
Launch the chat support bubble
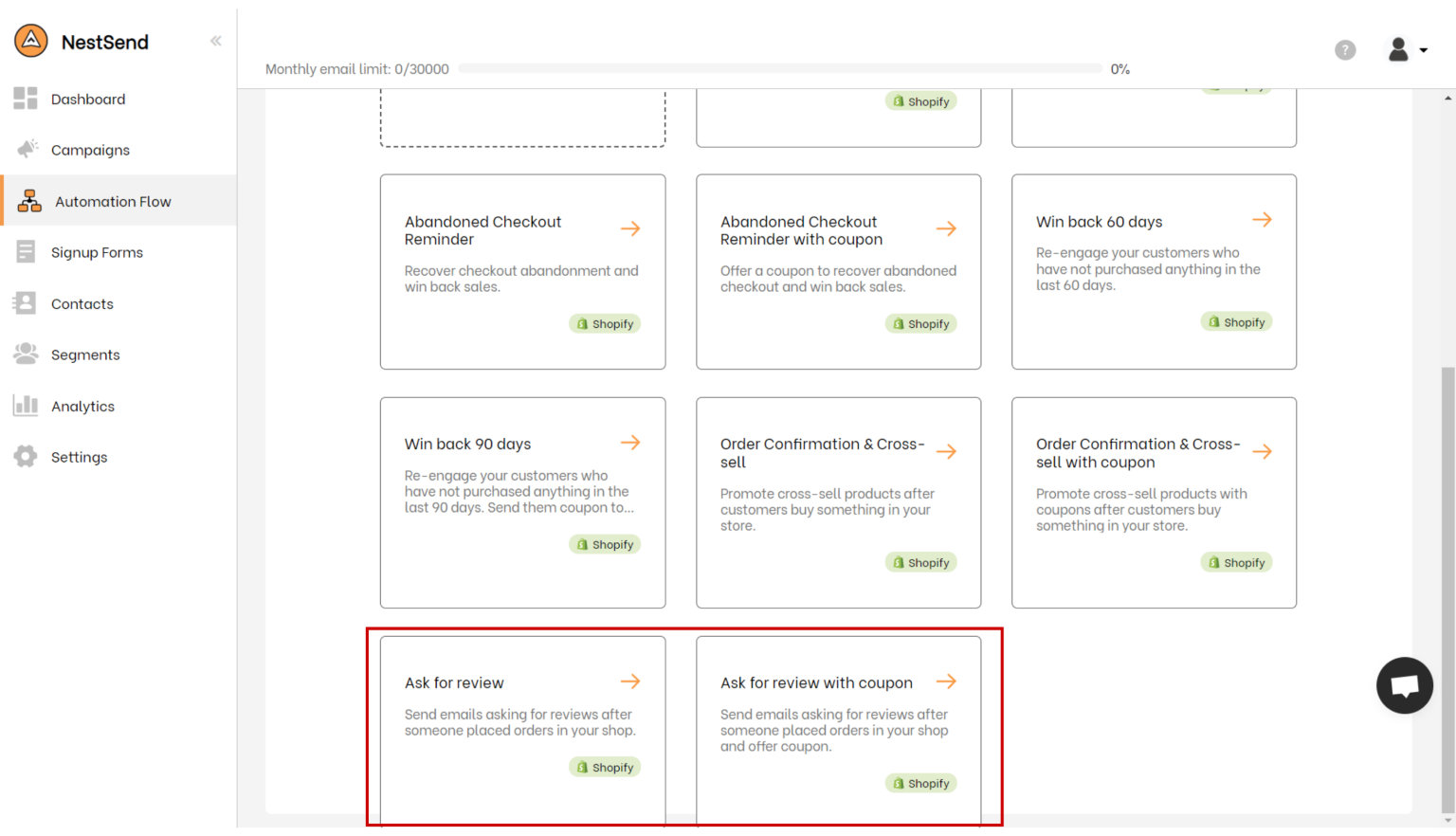(x=1404, y=685)
